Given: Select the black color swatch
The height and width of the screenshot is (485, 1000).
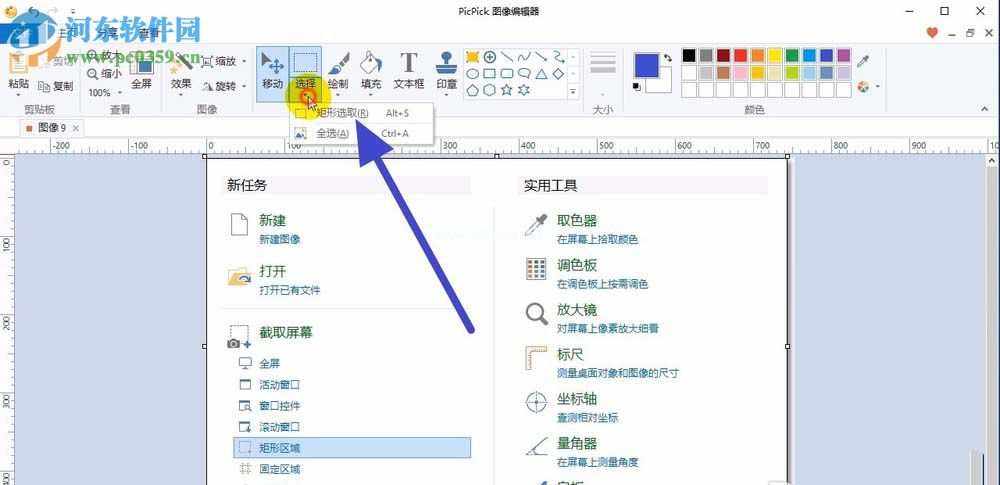Looking at the screenshot, I should pyautogui.click(x=688, y=56).
